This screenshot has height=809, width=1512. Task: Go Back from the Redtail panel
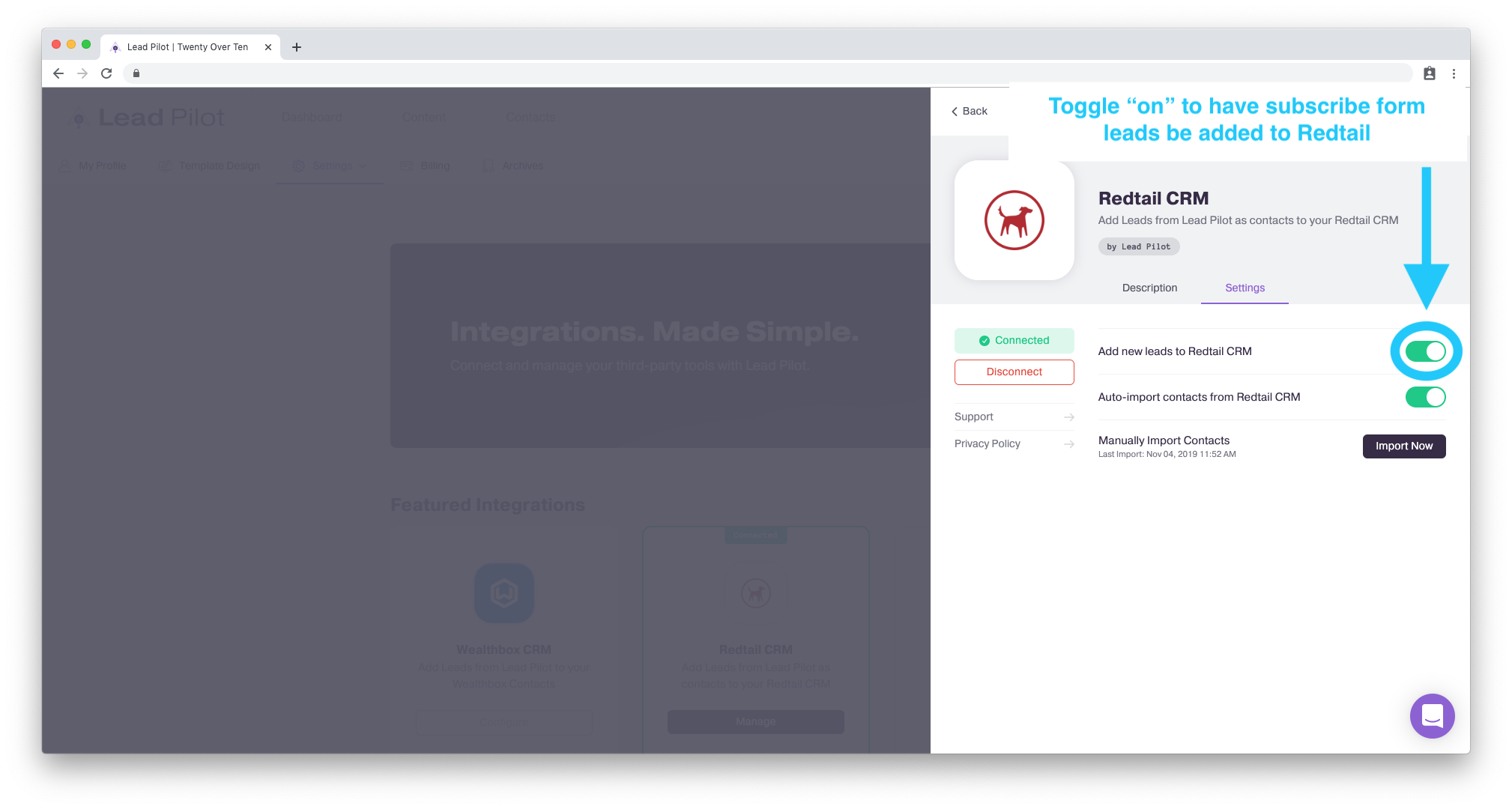coord(970,111)
